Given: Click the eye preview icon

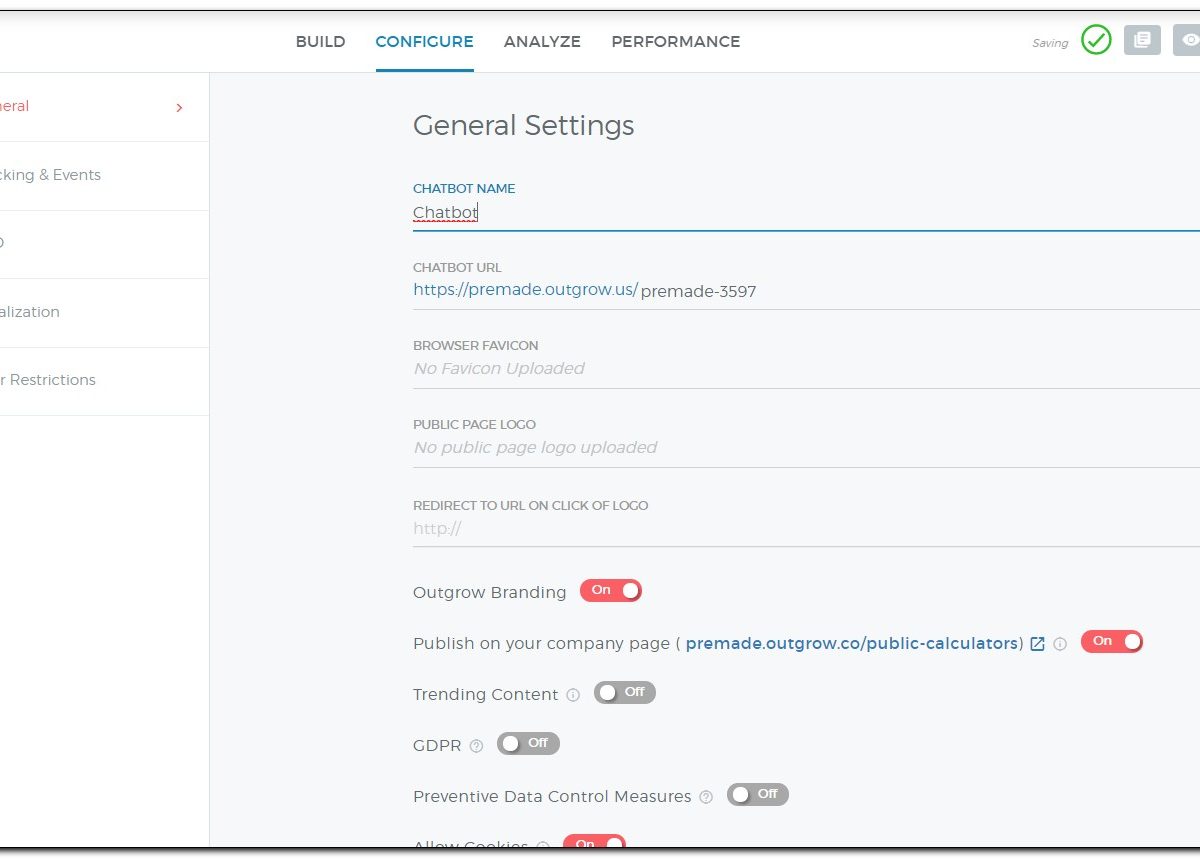Looking at the screenshot, I should [1188, 41].
